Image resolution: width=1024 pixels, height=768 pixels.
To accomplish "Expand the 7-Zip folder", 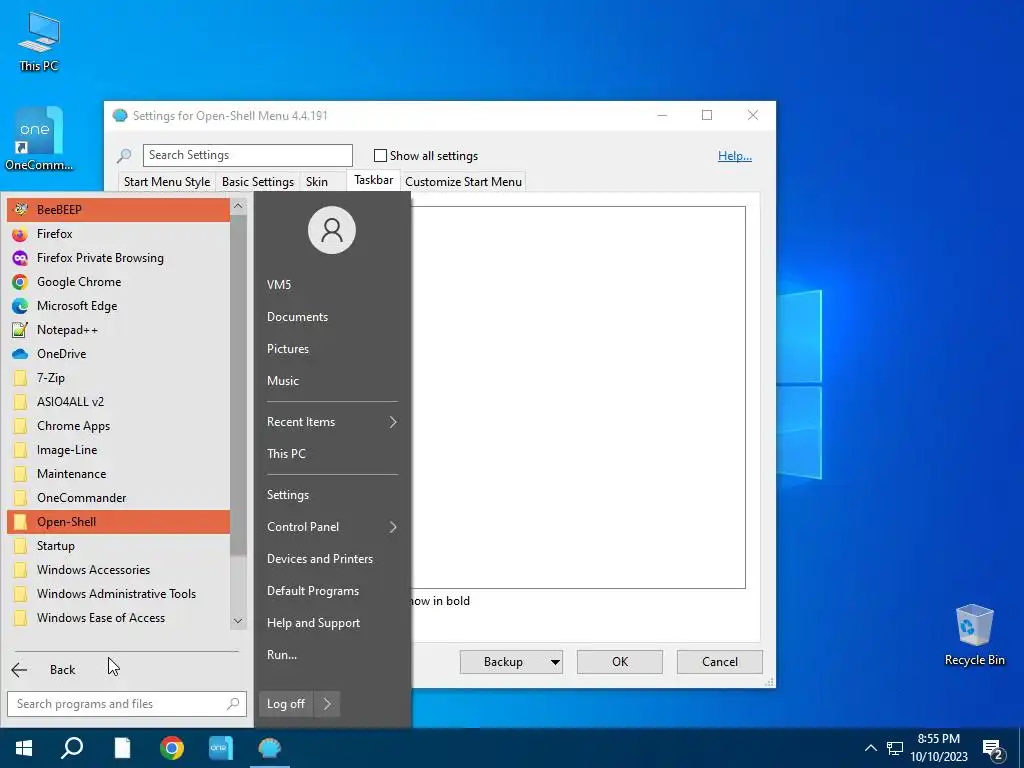I will coord(118,378).
